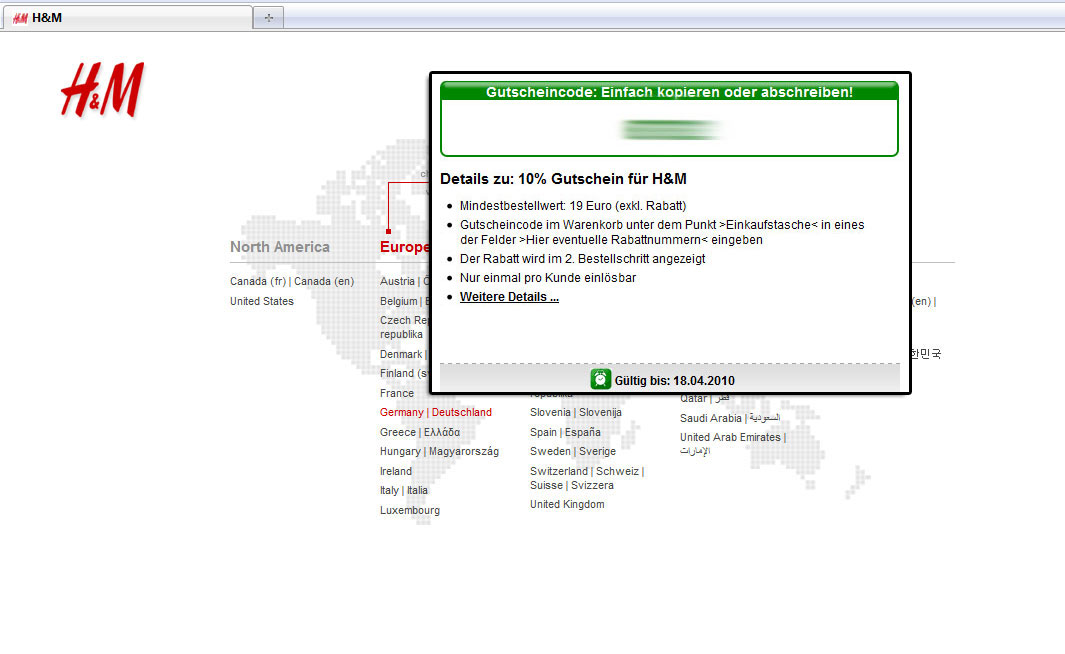Image resolution: width=1065 pixels, height=654 pixels.
Task: Choose Deutschland
Action: tap(462, 412)
